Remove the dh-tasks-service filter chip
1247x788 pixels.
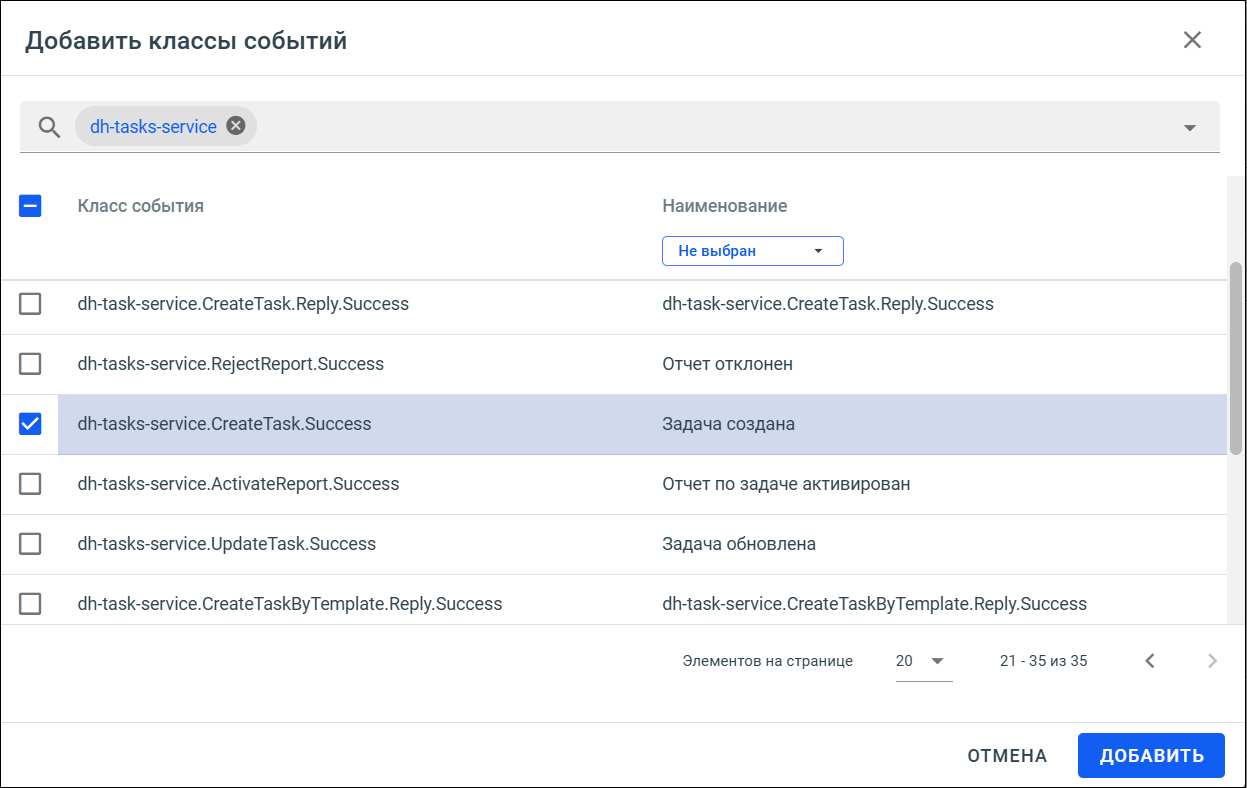[x=235, y=126]
